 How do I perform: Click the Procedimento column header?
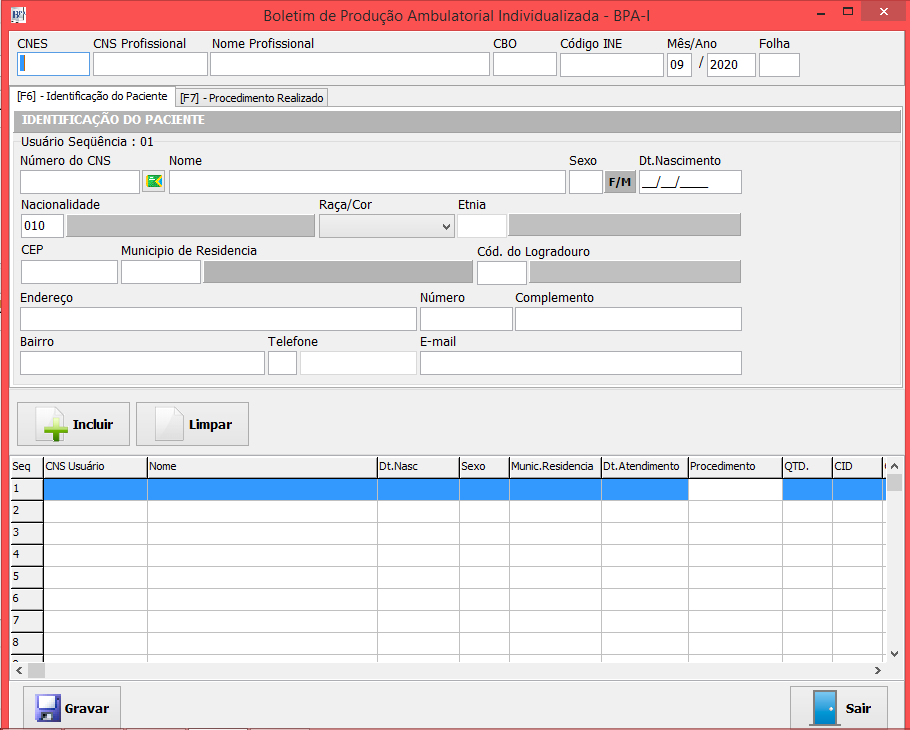[735, 466]
